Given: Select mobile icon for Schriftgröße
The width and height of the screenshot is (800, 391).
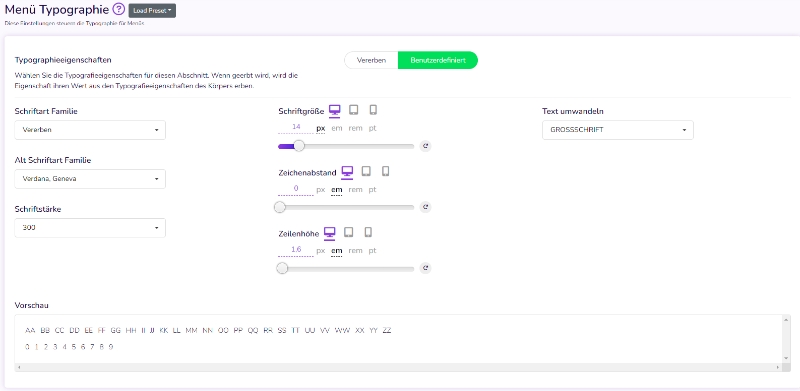Looking at the screenshot, I should pos(373,110).
